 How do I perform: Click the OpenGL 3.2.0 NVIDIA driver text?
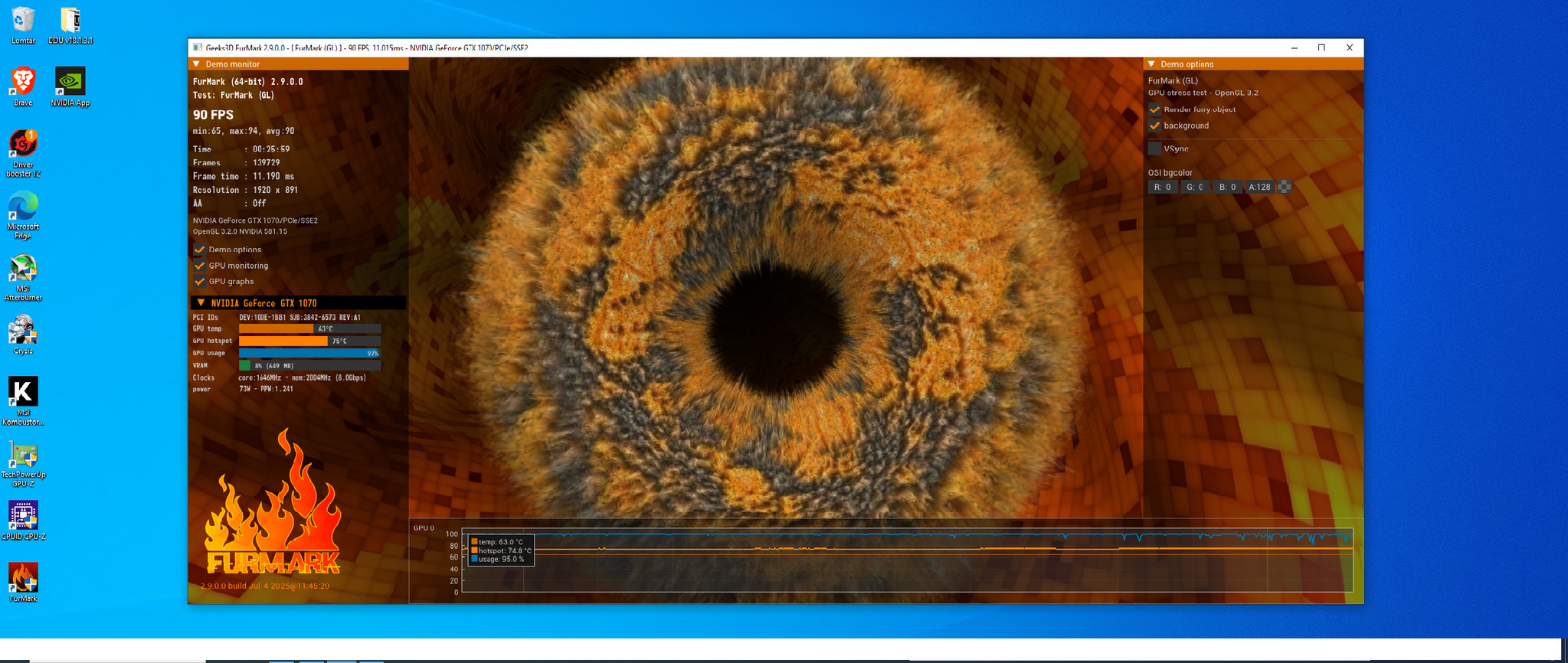[x=240, y=231]
